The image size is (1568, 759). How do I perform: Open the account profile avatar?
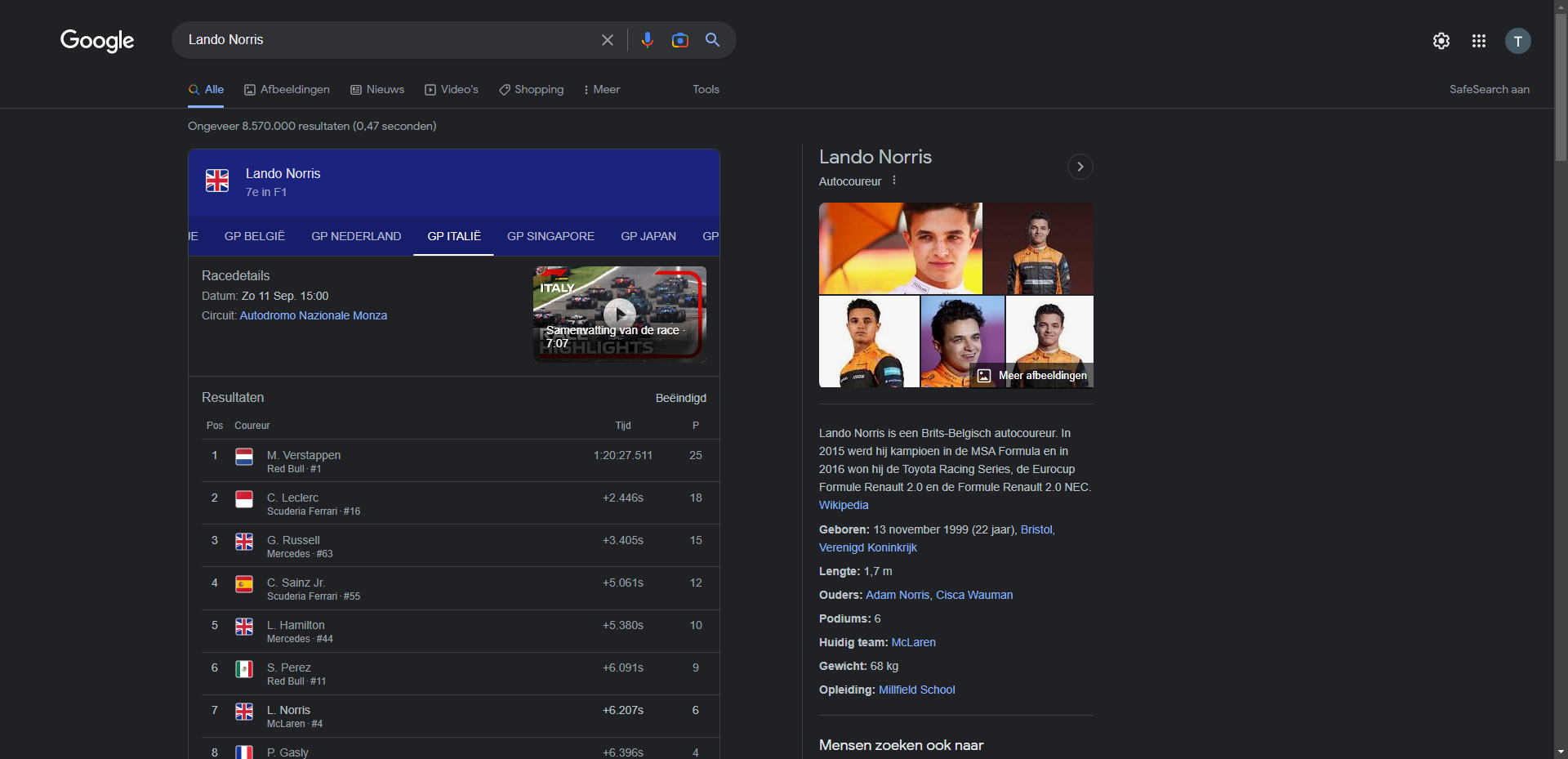click(x=1517, y=41)
